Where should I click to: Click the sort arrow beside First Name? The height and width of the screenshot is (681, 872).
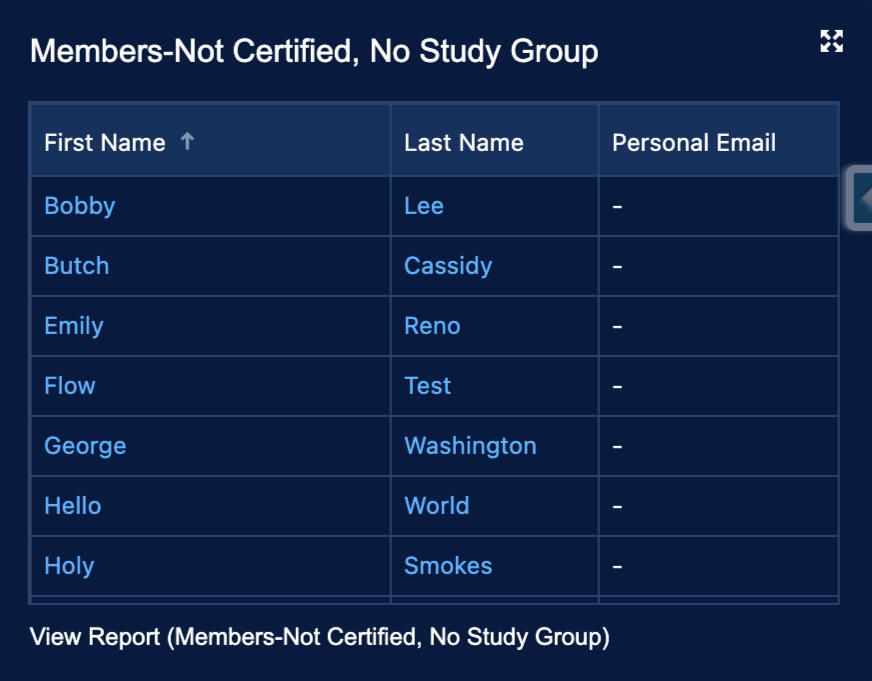tap(187, 142)
